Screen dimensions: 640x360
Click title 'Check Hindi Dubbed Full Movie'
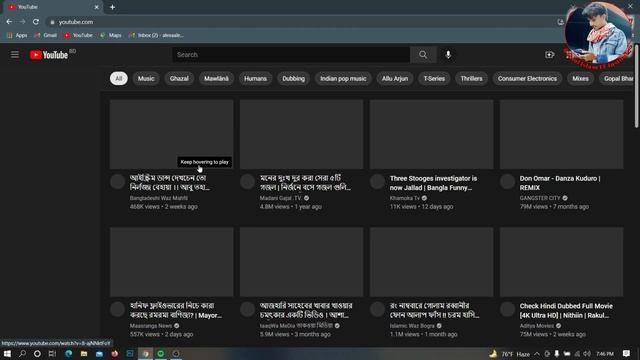click(x=566, y=311)
